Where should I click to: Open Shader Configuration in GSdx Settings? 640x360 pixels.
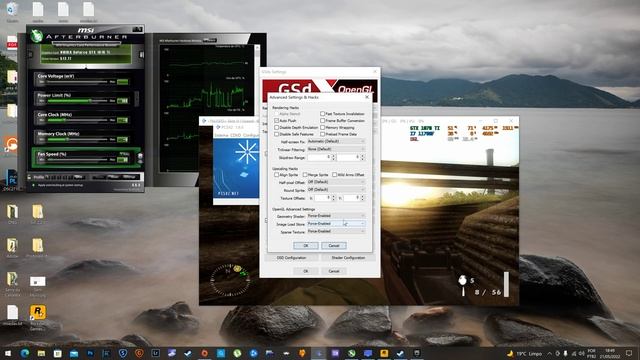pyautogui.click(x=348, y=258)
